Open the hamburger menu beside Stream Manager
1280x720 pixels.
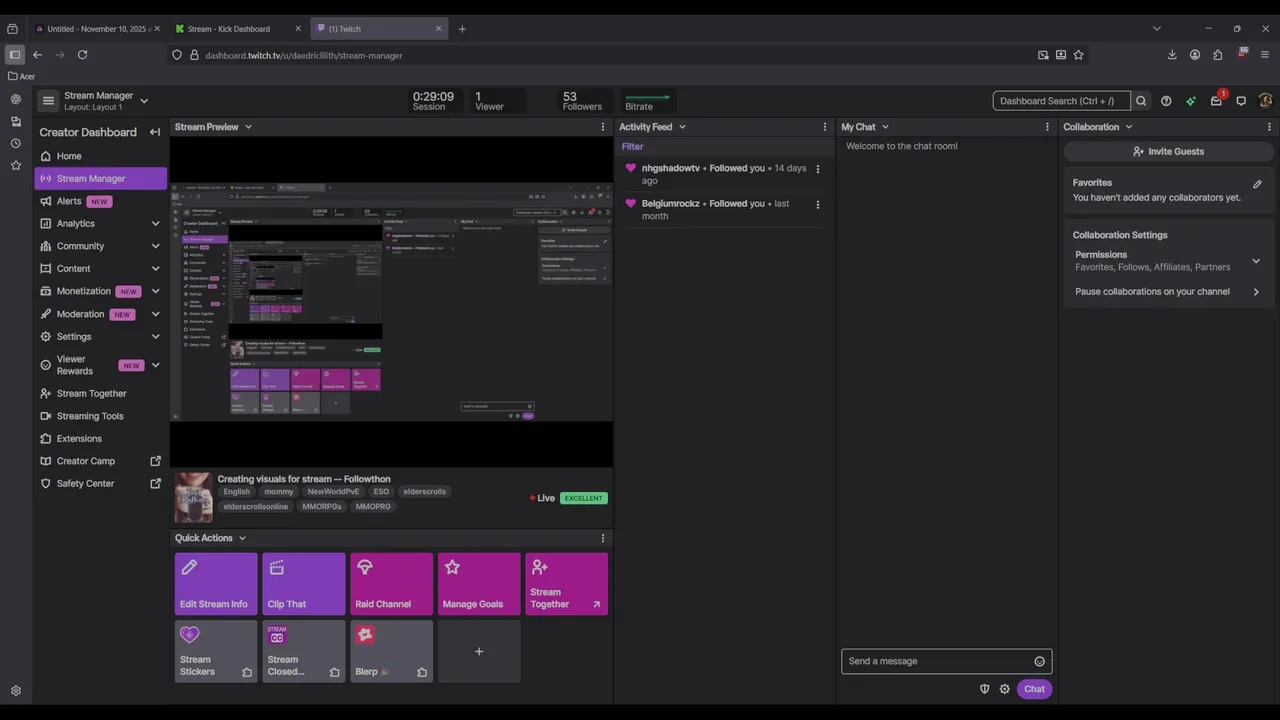[48, 101]
